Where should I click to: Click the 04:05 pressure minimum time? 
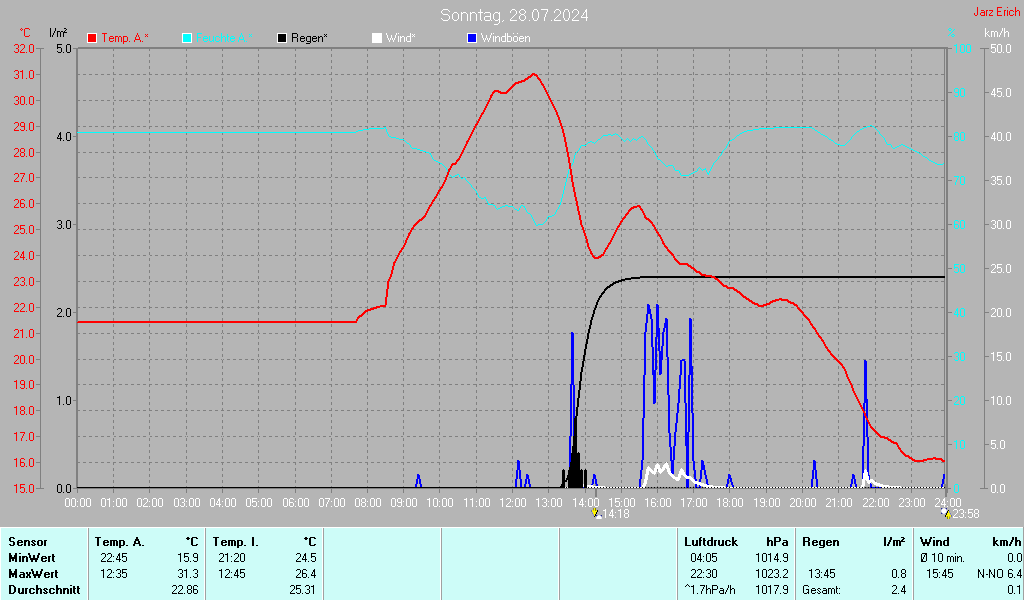[704, 558]
